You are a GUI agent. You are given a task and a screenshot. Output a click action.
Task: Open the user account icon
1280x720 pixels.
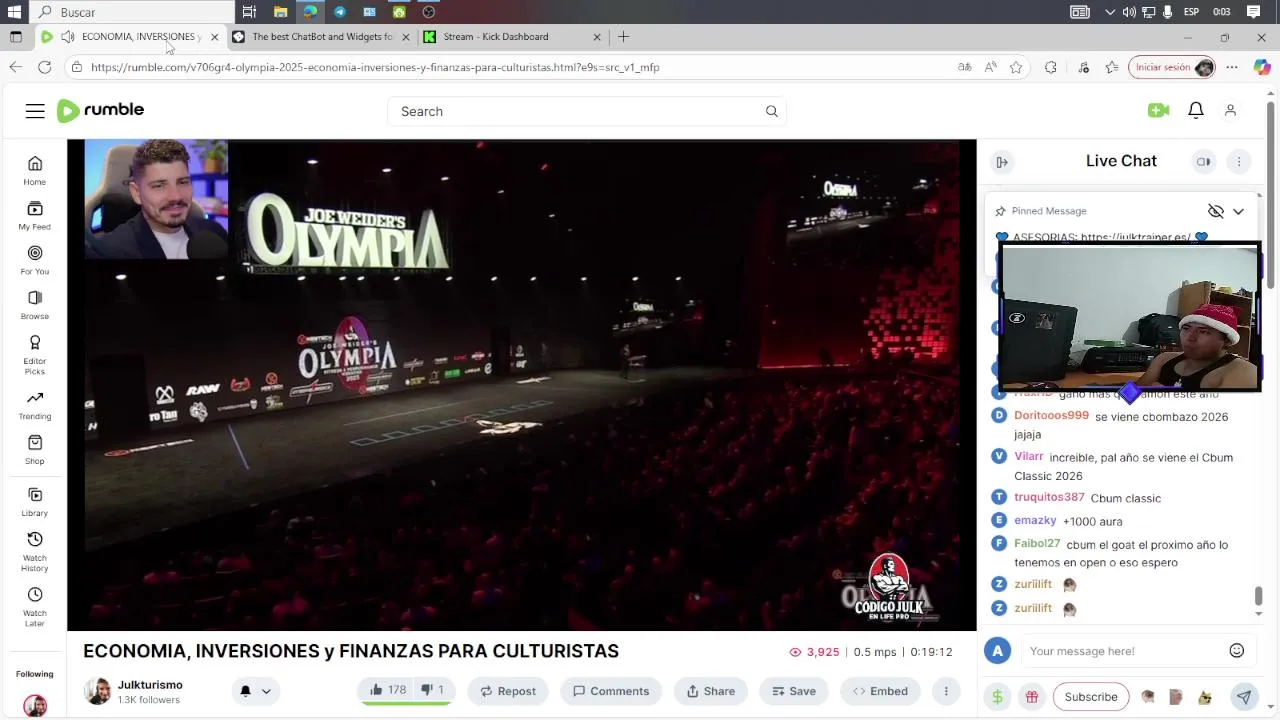tap(1230, 110)
